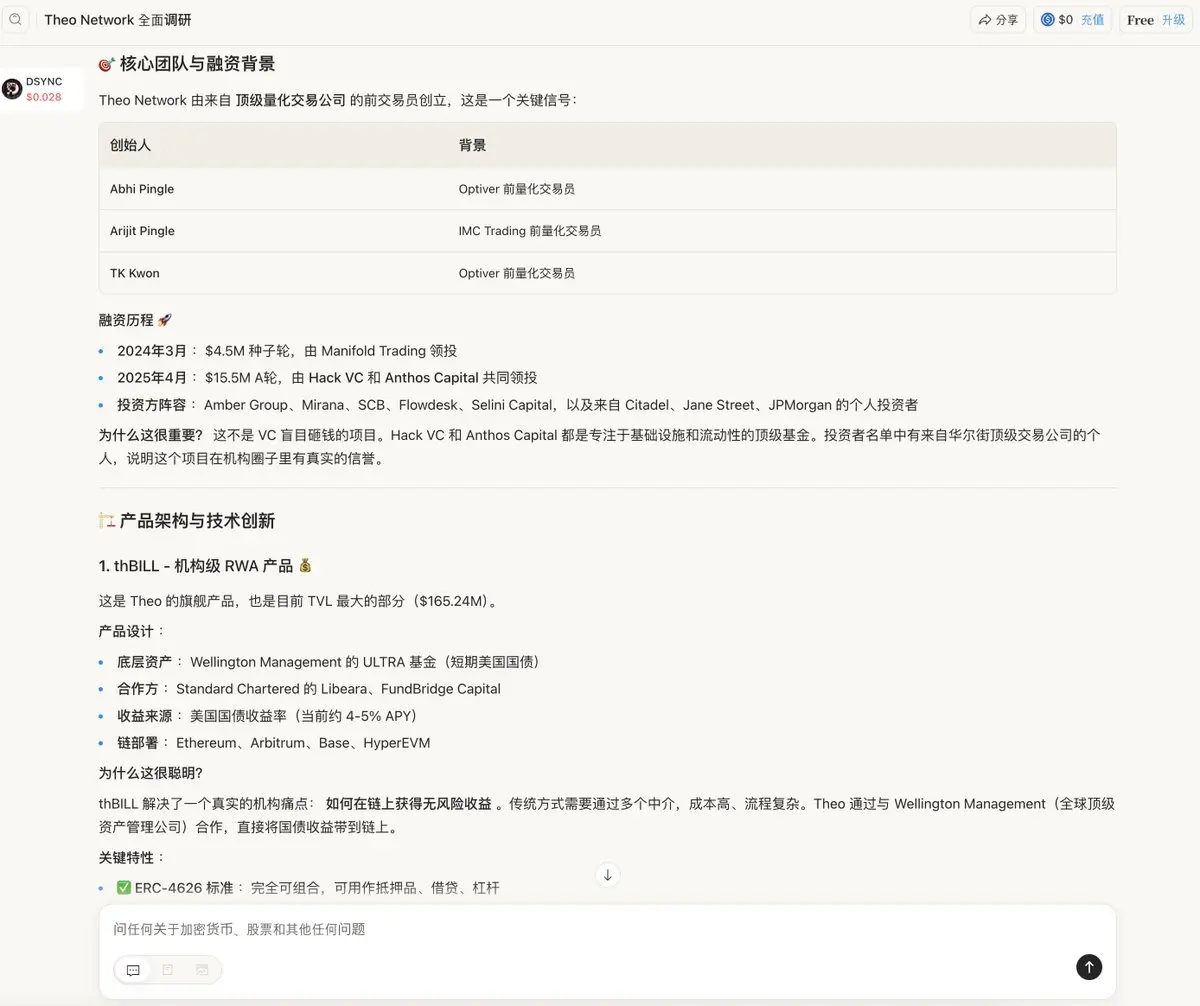Click the 1. thBILL - 机构级 RWA 产品 heading
This screenshot has height=1006, width=1200.
pyautogui.click(x=205, y=566)
